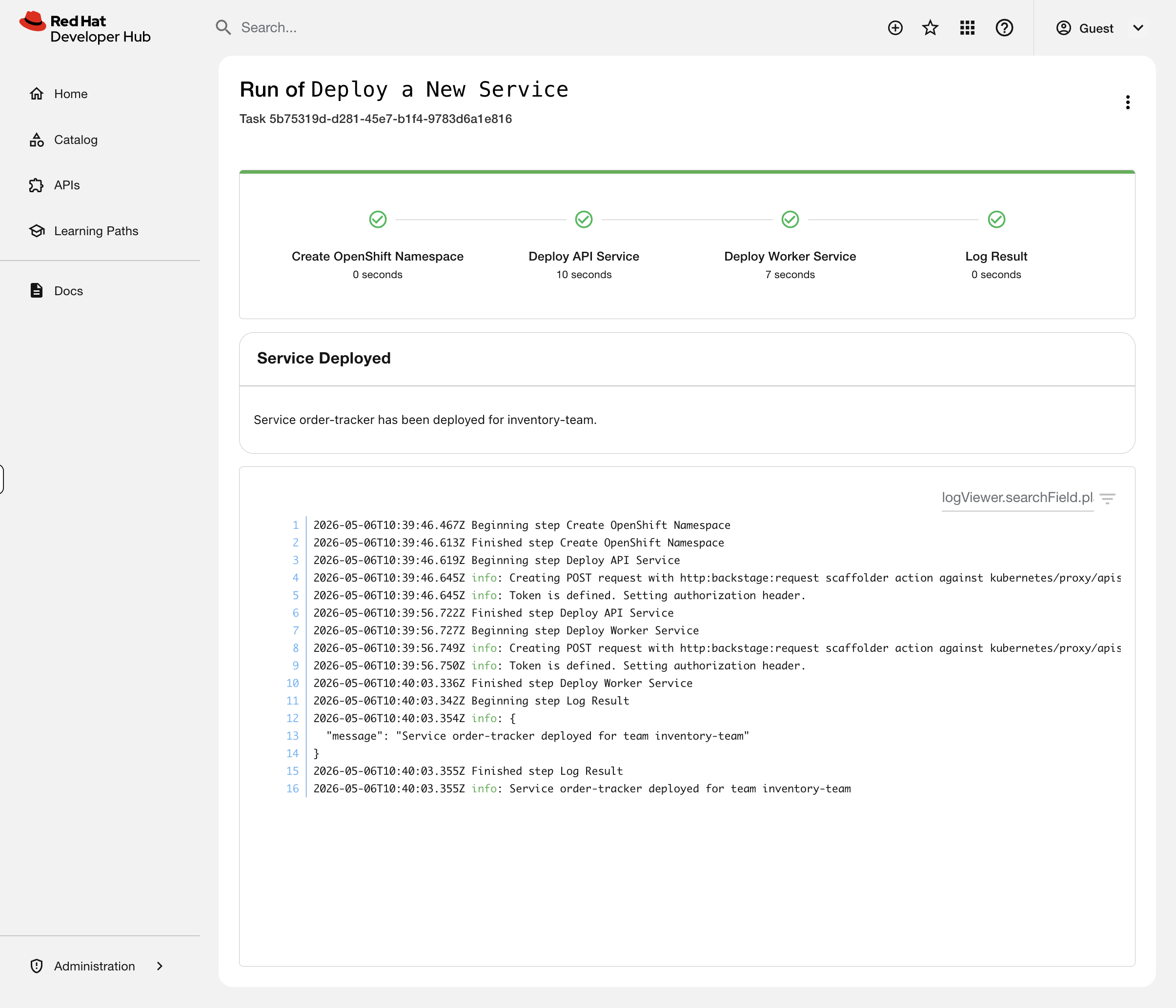
Task: Open the help question mark icon
Action: (x=1004, y=28)
